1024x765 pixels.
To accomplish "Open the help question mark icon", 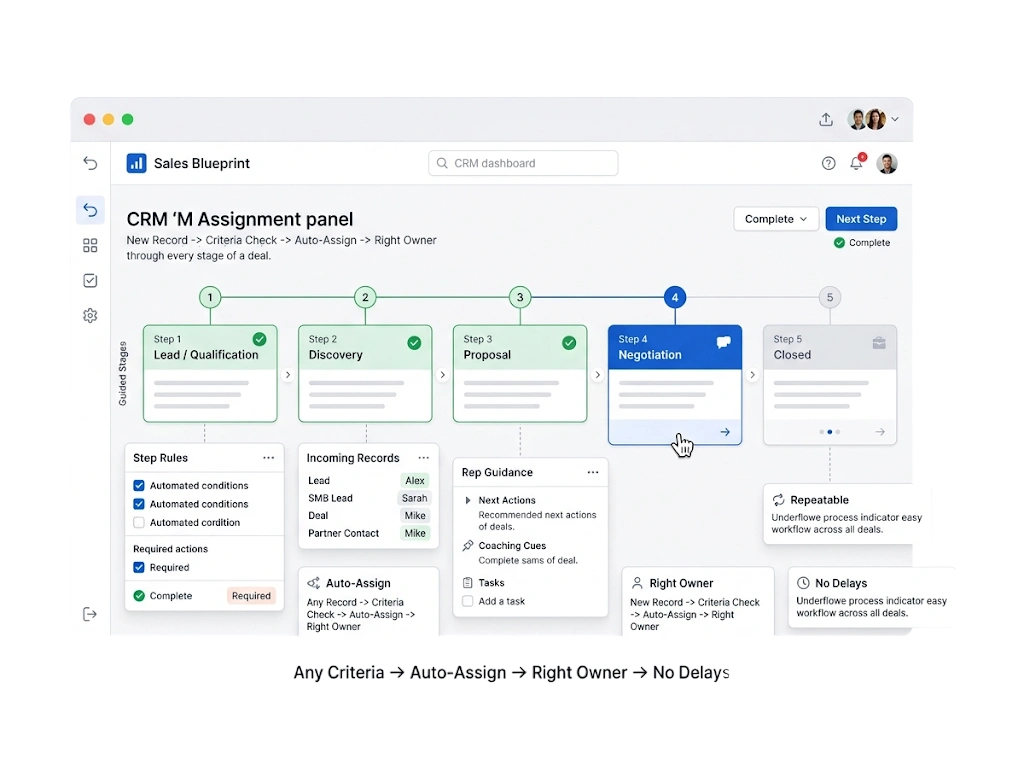I will coord(829,163).
